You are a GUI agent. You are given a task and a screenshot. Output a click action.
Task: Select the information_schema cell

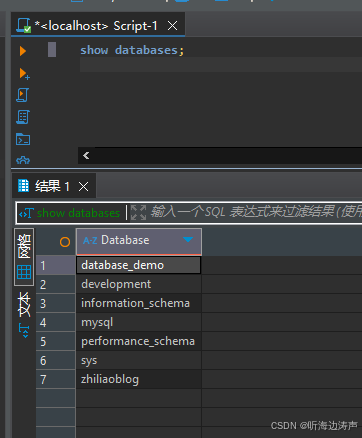click(x=139, y=303)
